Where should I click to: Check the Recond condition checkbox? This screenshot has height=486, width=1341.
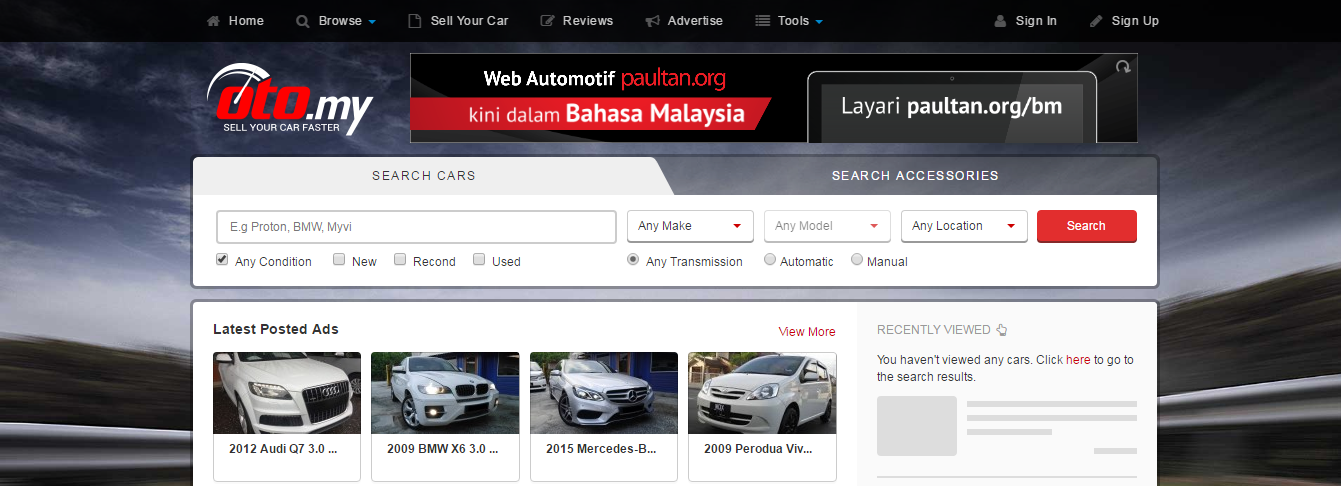(400, 260)
